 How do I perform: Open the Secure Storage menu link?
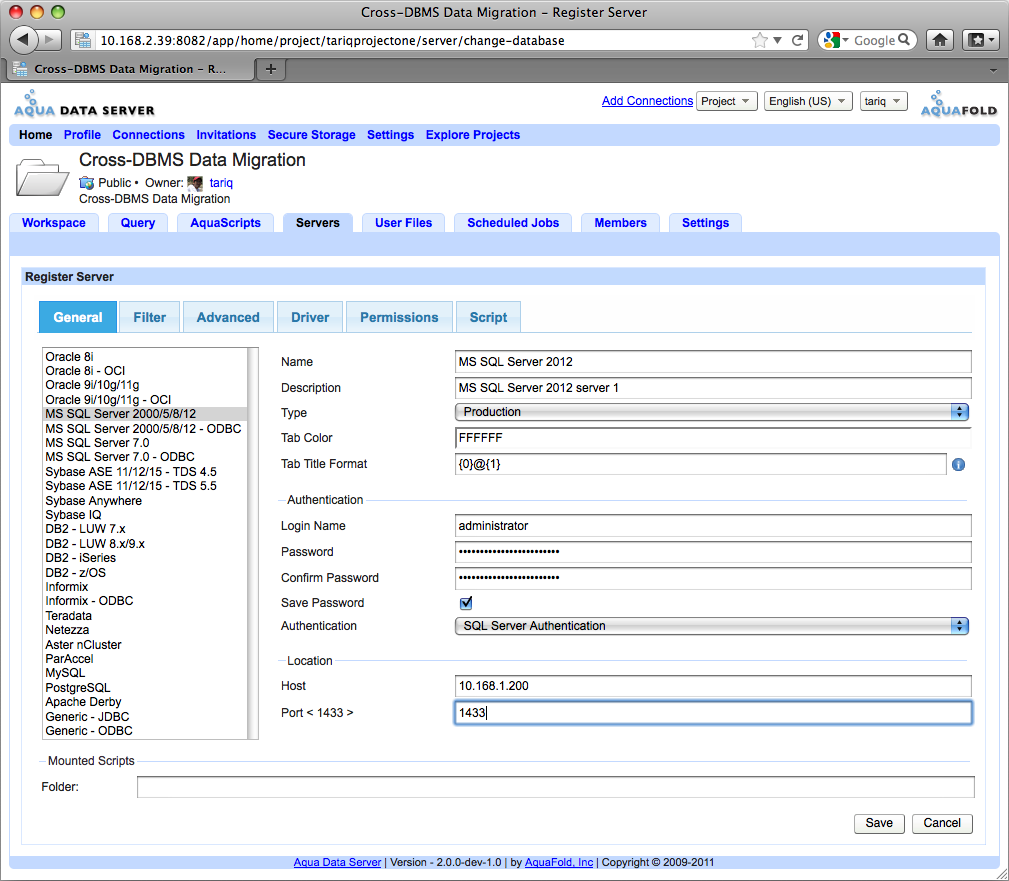point(311,135)
